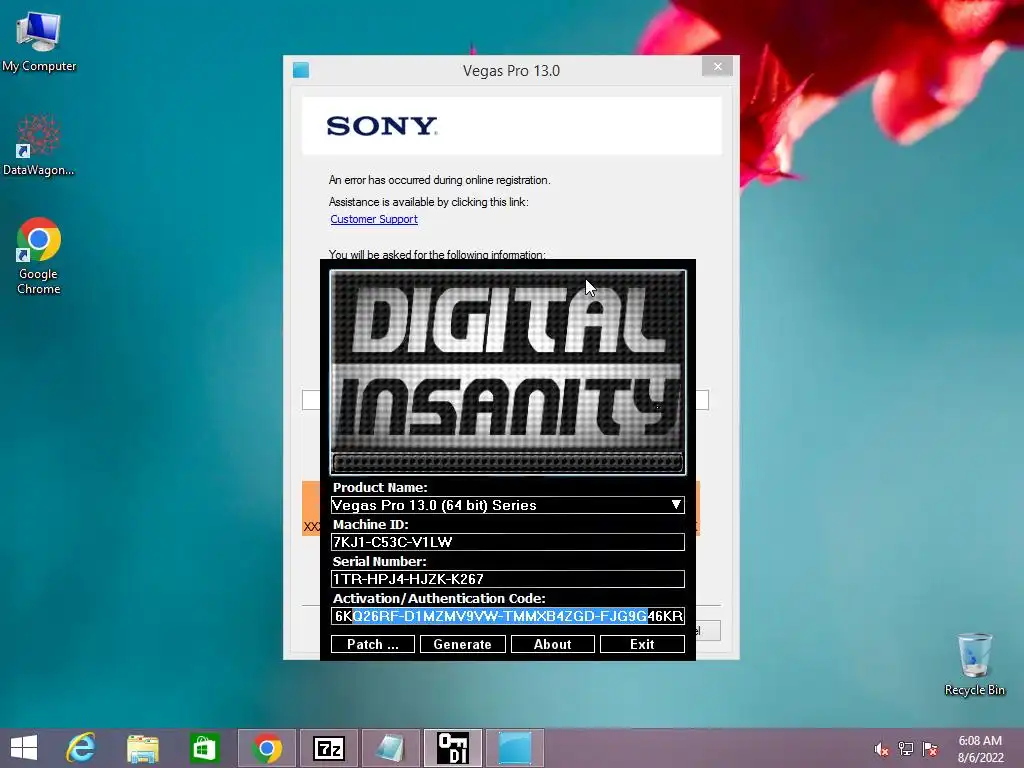Screen dimensions: 1024x768
Task: Click the Exit button
Action: click(642, 645)
